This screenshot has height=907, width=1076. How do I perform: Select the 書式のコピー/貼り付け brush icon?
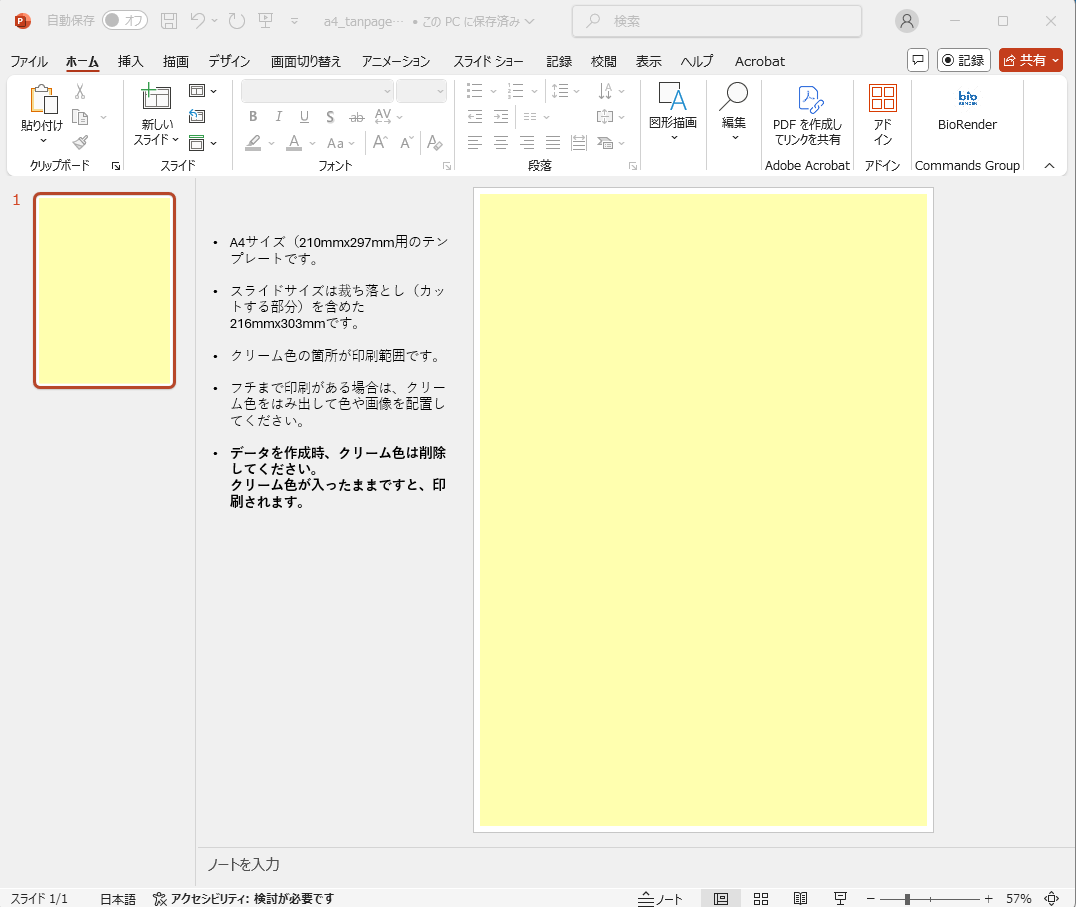[x=80, y=141]
